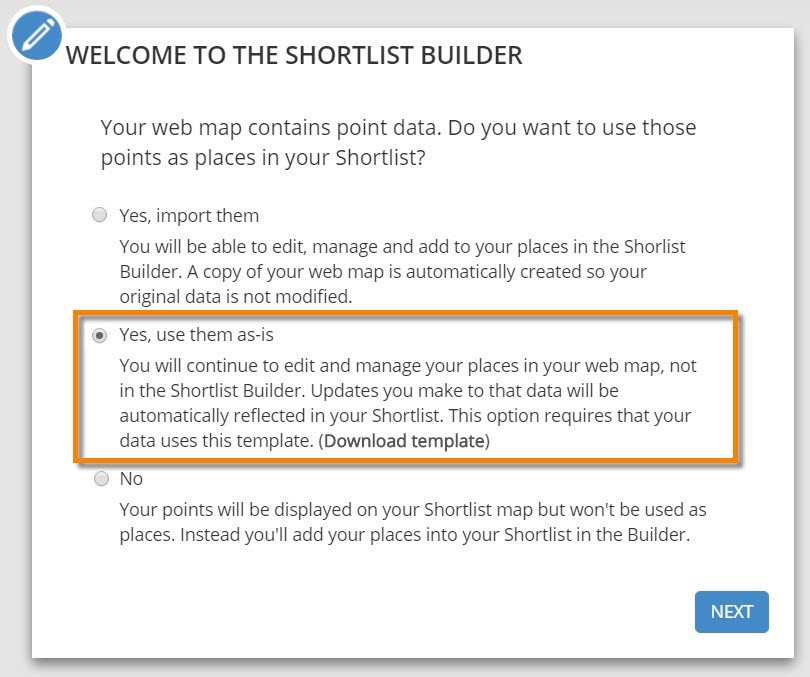Click the gray backdrop outside the dialog
Image resolution: width=810 pixels, height=677 pixels.
pyautogui.click(x=14, y=400)
